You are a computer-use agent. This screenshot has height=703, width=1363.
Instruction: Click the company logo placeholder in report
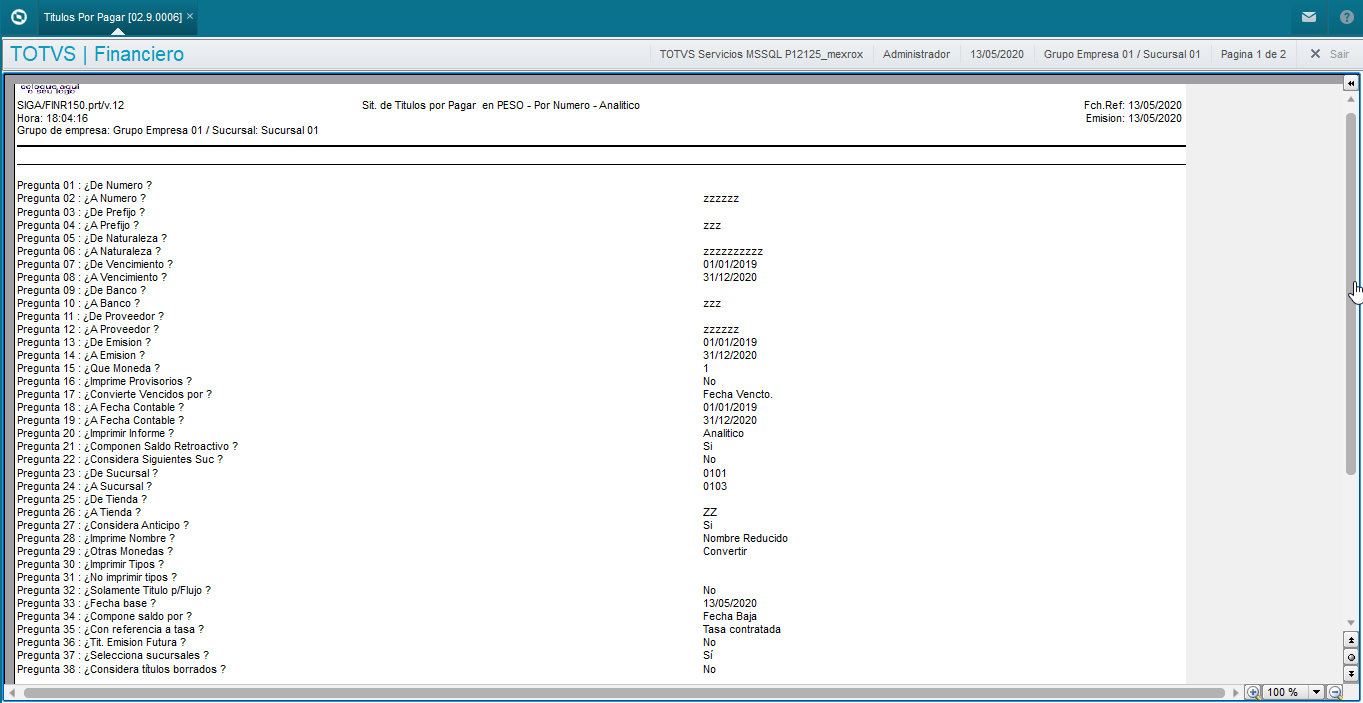(50, 89)
